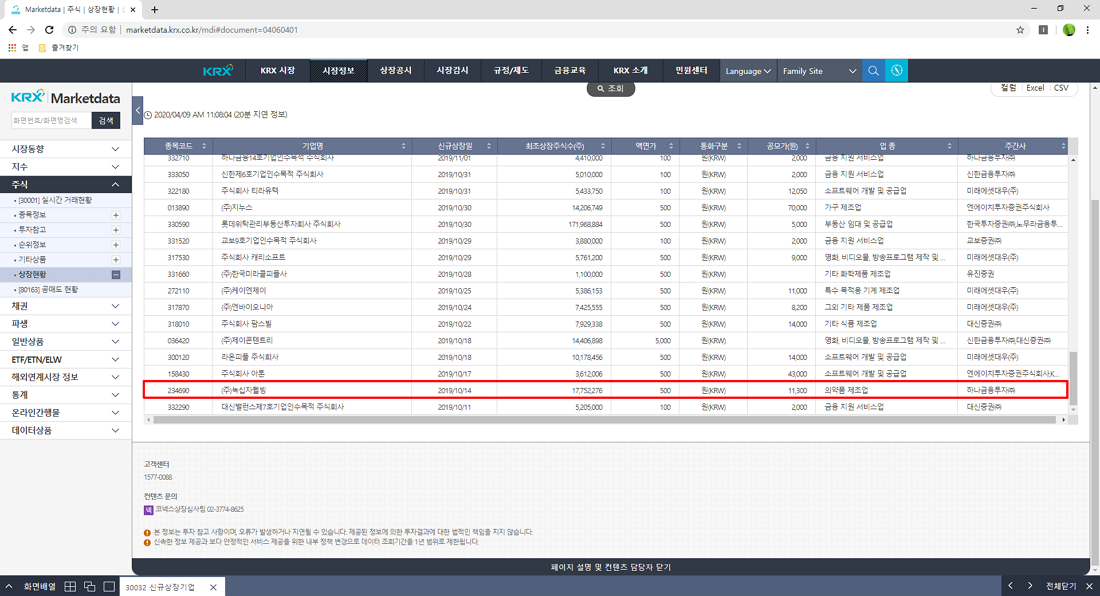Go to the next tab with right arrow

pos(1030,586)
